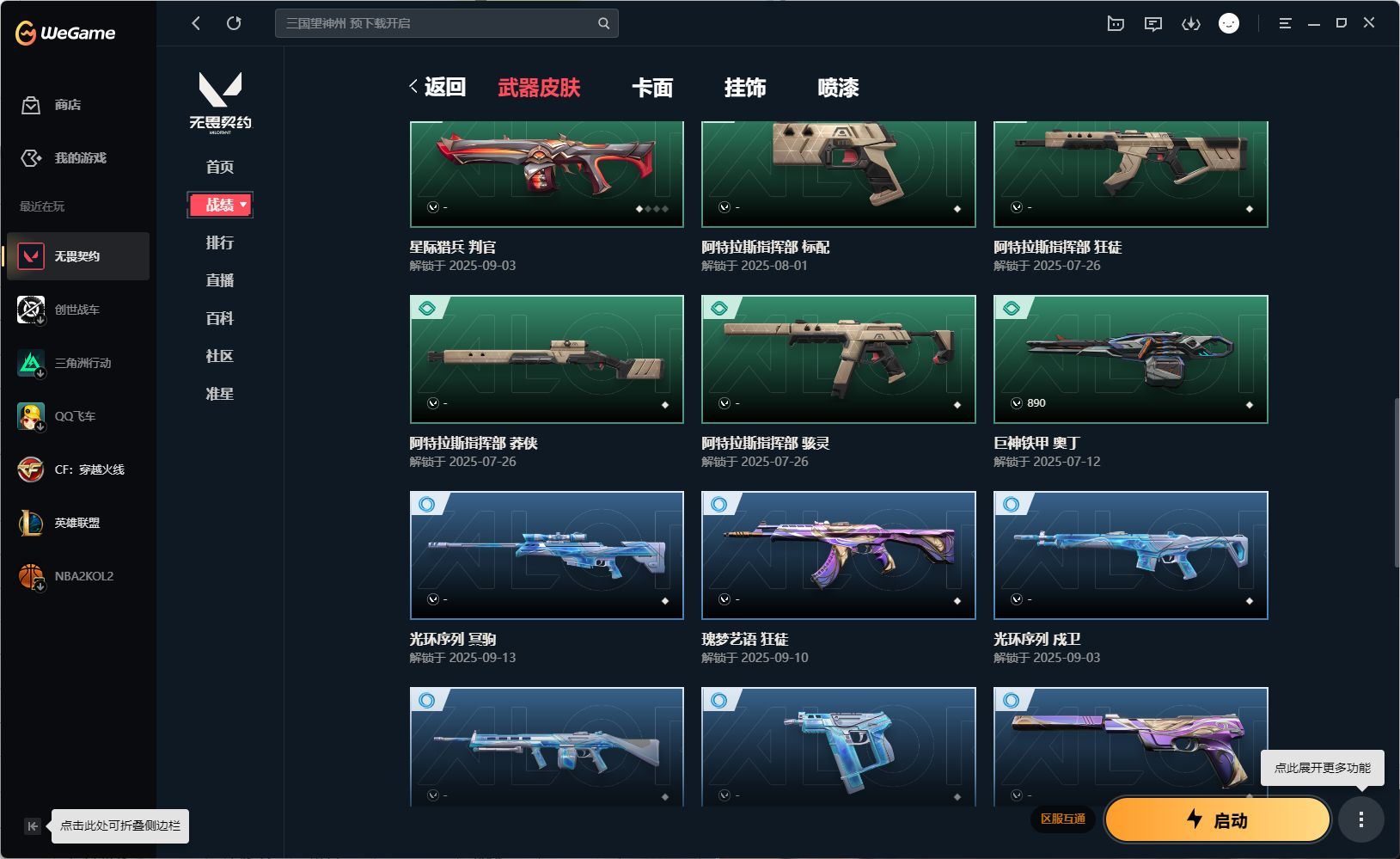Viewport: 1400px width, 859px height.
Task: Click the vertical scrollbar thumb
Action: [1395, 482]
